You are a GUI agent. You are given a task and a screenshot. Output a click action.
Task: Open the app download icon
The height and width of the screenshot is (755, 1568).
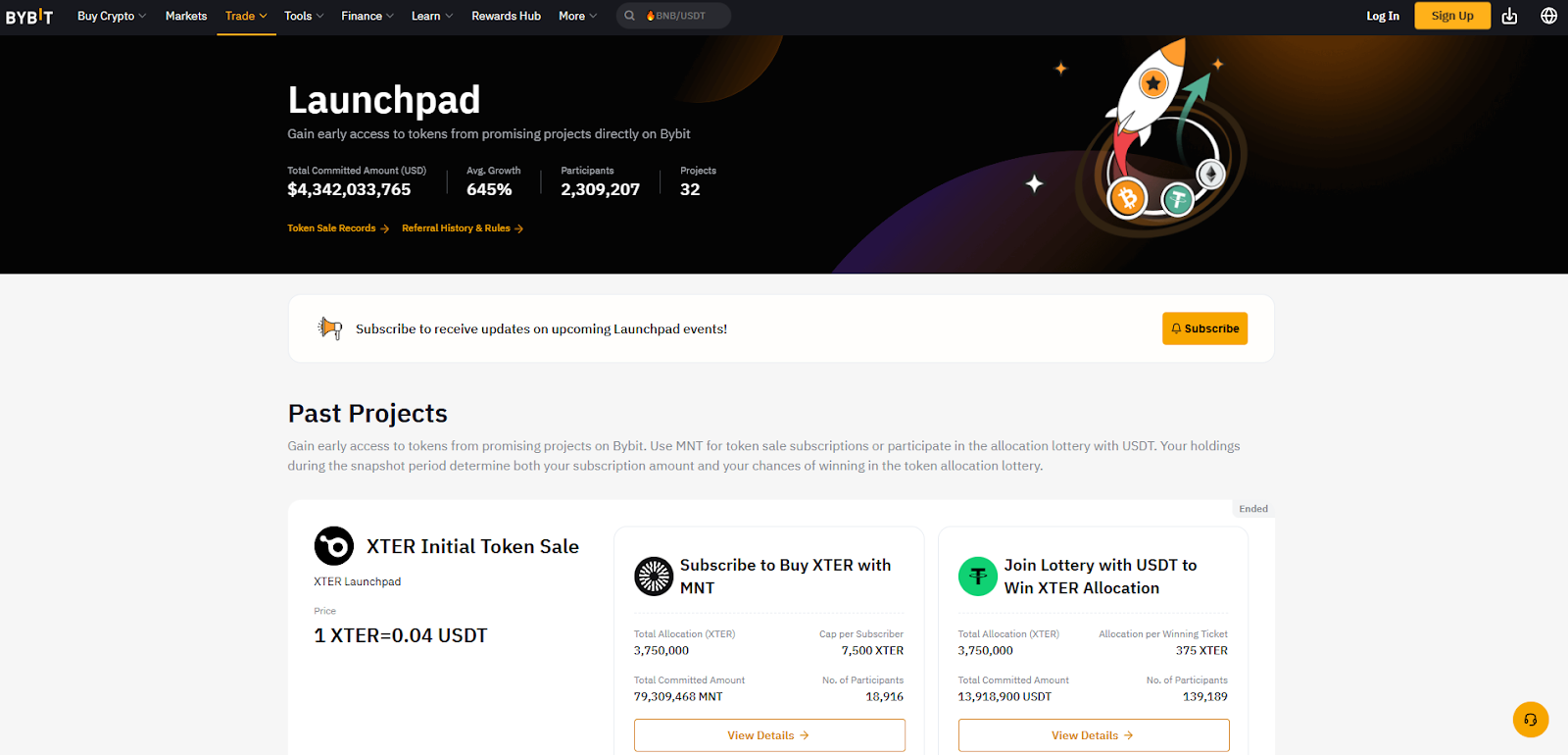1509,16
